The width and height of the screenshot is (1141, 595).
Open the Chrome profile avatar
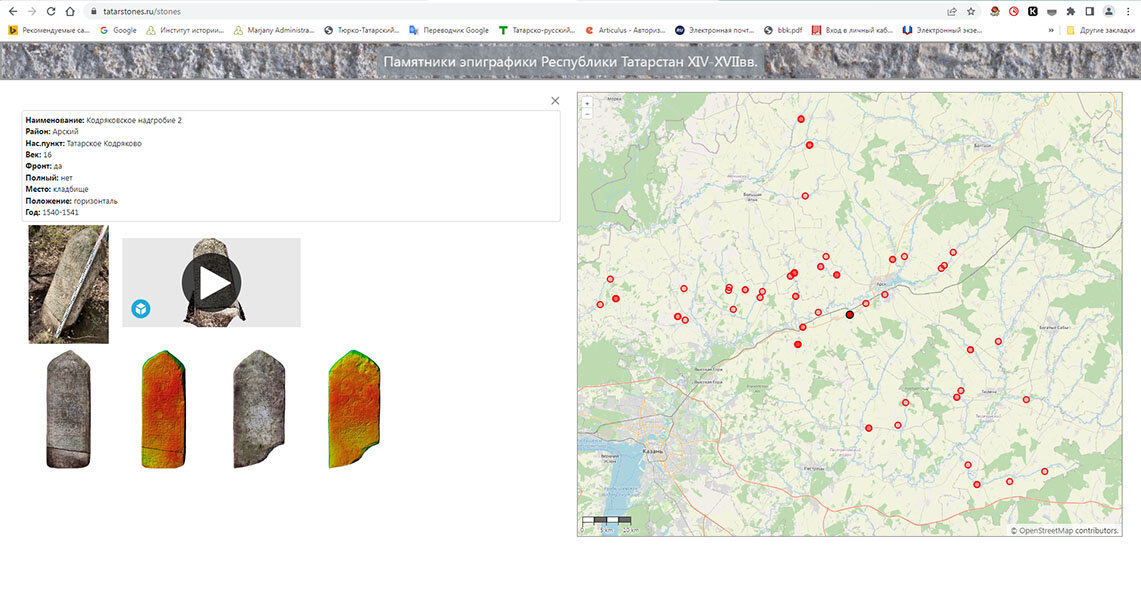click(1109, 12)
